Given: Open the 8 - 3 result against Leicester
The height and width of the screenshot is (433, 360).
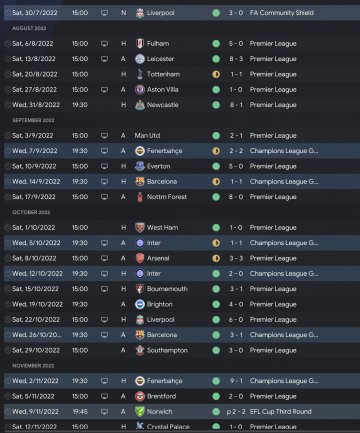Looking at the screenshot, I should click(x=236, y=59).
